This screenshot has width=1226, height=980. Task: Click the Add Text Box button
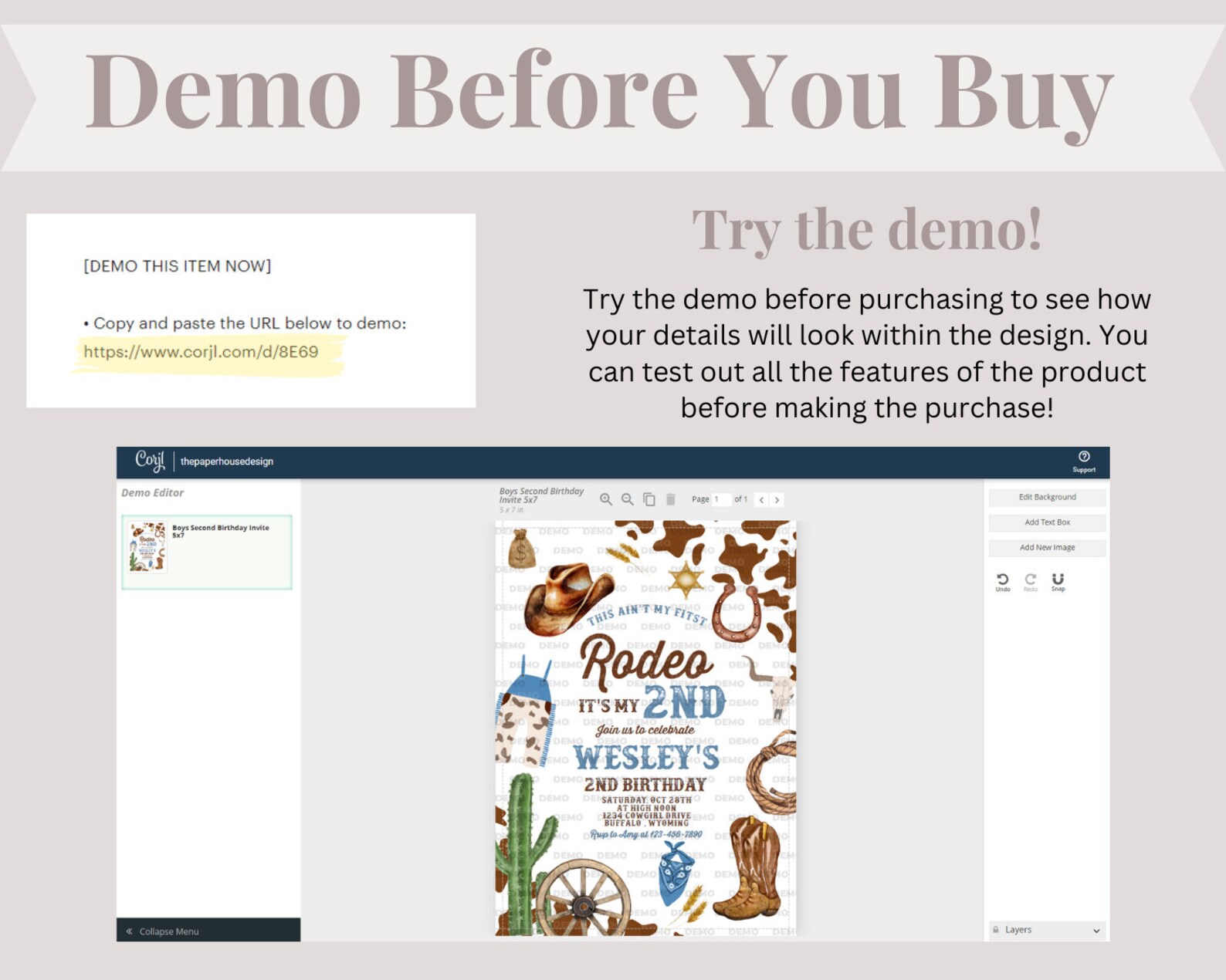pyautogui.click(x=1047, y=522)
